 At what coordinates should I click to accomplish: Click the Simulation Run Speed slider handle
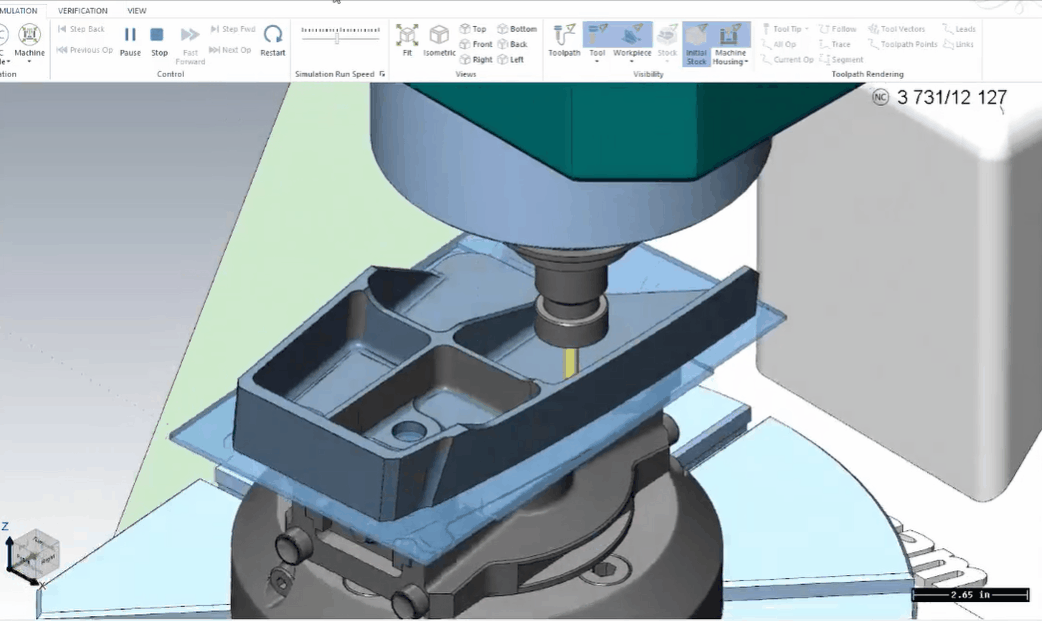[336, 37]
